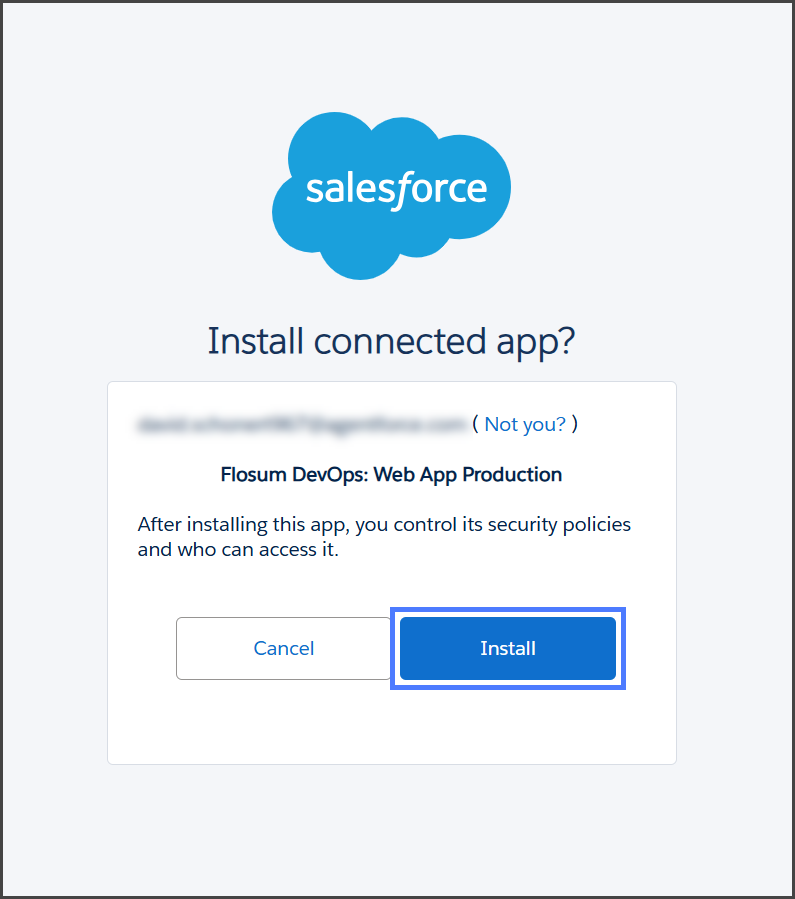Click the Salesforce cloud logo
The height and width of the screenshot is (899, 795).
(391, 193)
